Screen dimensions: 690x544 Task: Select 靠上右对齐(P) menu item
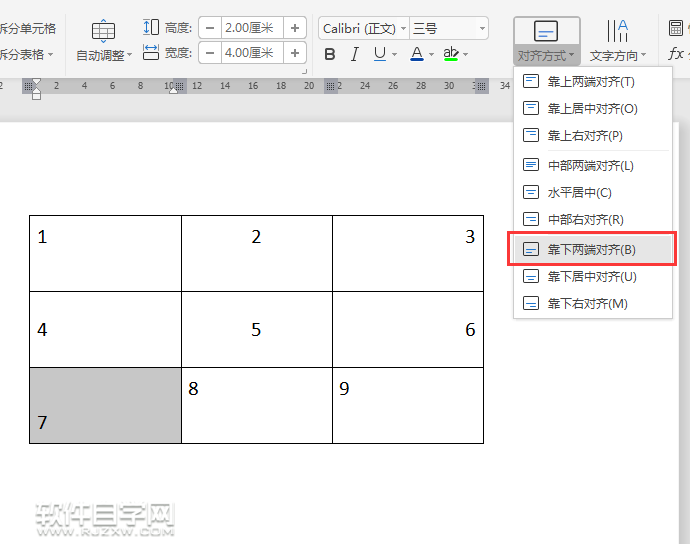(x=592, y=136)
